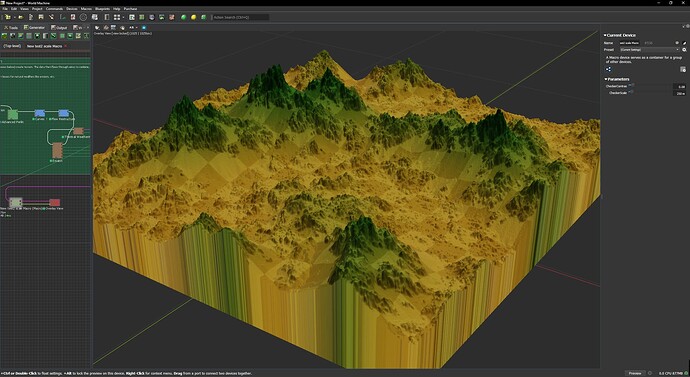Click the circular outline icon in toolbar

click(83, 17)
